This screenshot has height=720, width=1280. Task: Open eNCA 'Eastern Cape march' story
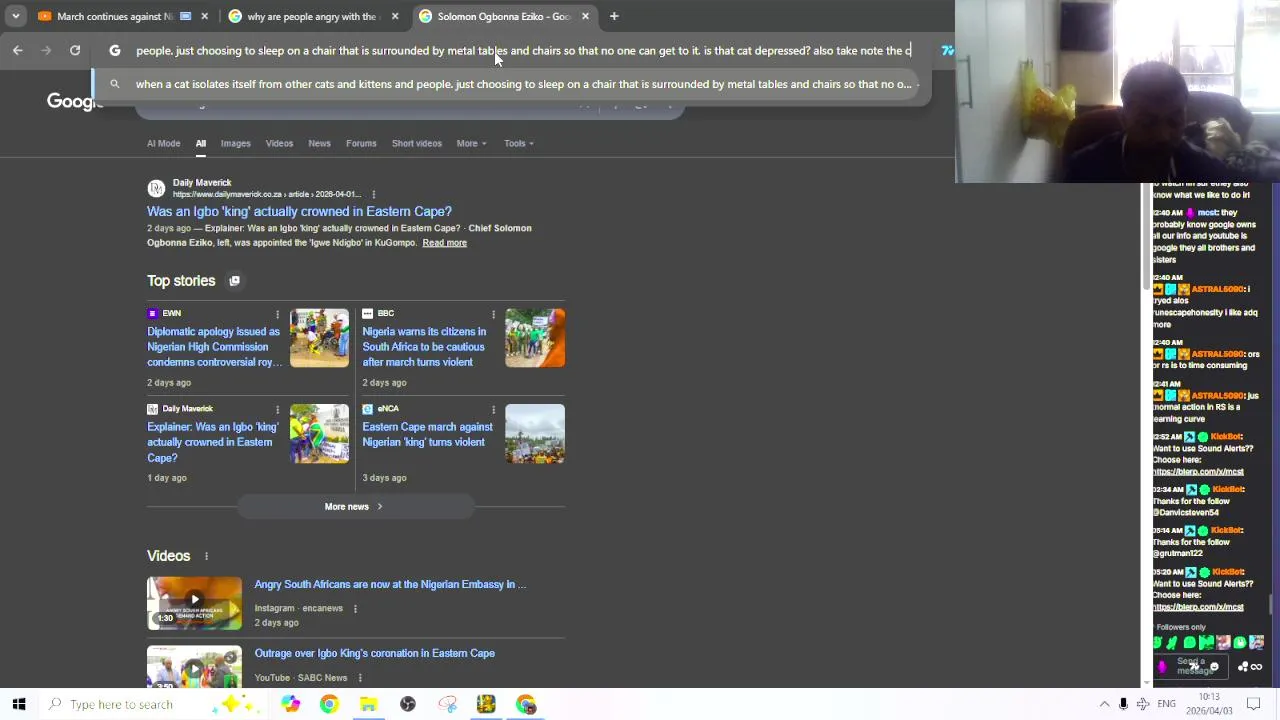[x=427, y=434]
